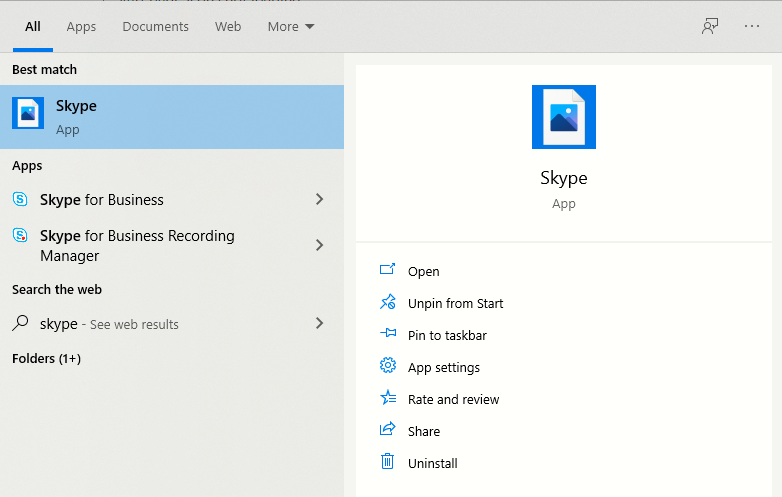Choose Unpin from Start

[455, 304]
